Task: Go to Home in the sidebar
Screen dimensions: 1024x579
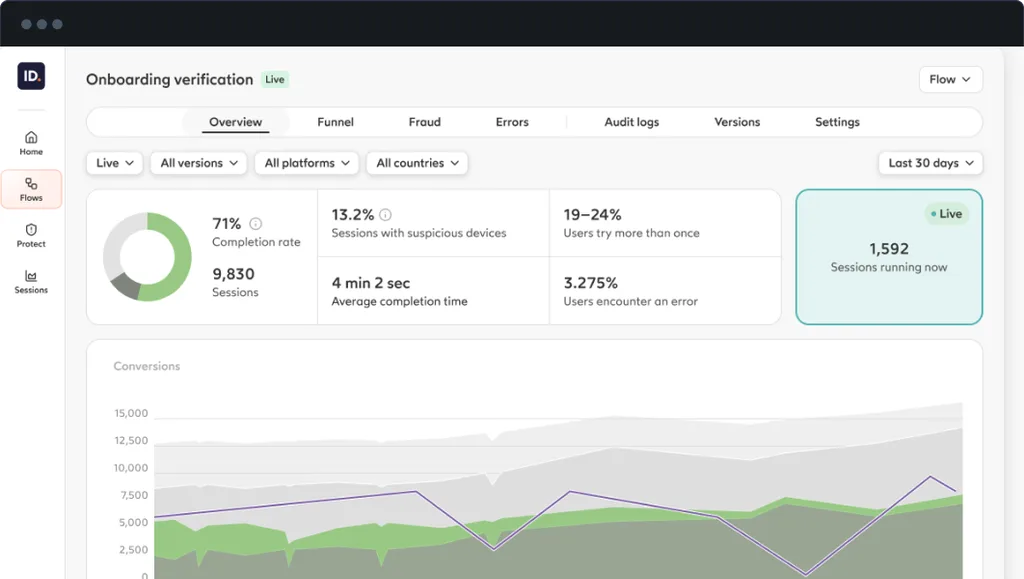Action: pyautogui.click(x=31, y=143)
